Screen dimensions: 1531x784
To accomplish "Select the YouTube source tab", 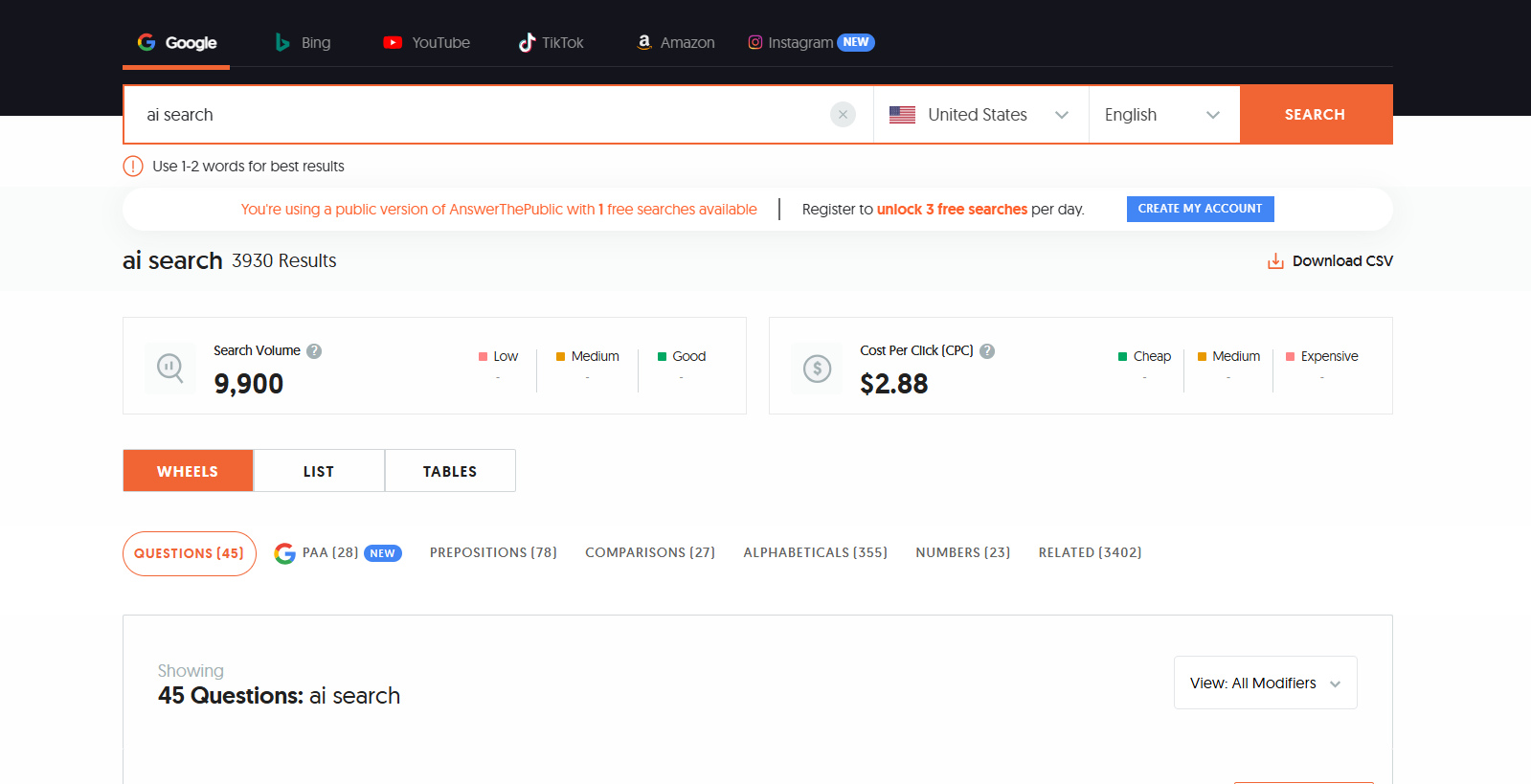I will click(x=427, y=43).
